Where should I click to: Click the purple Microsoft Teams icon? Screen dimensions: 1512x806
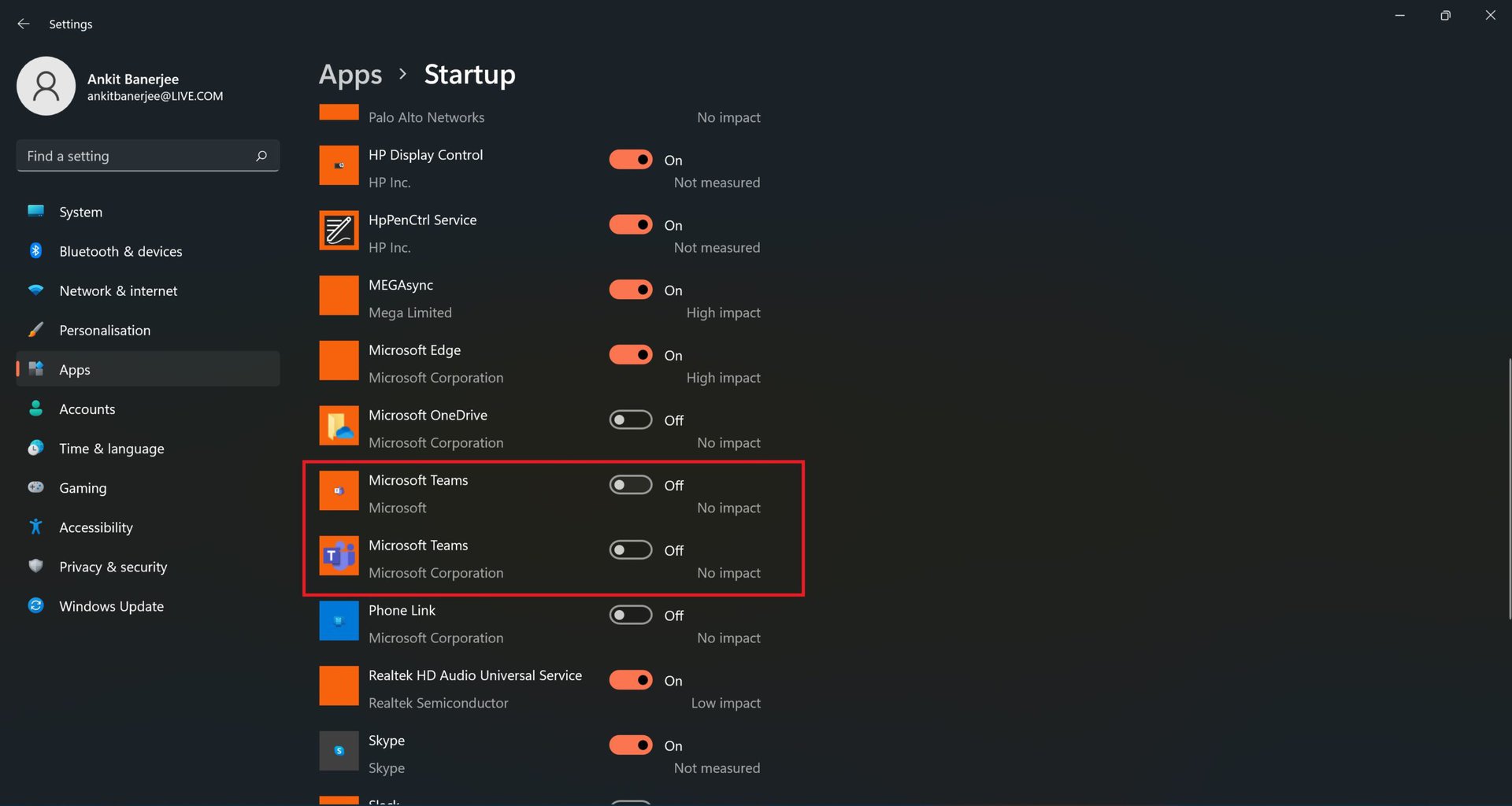click(x=339, y=556)
